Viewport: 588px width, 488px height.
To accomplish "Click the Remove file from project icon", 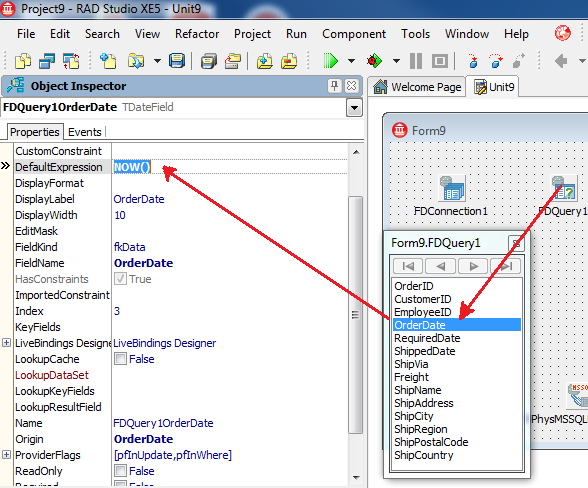I will click(289, 61).
